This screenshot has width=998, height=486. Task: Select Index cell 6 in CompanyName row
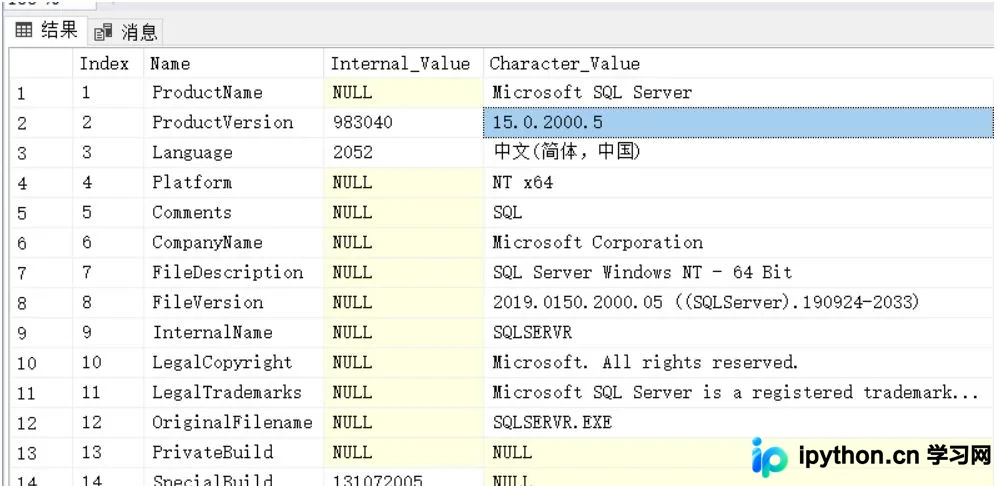(108, 242)
